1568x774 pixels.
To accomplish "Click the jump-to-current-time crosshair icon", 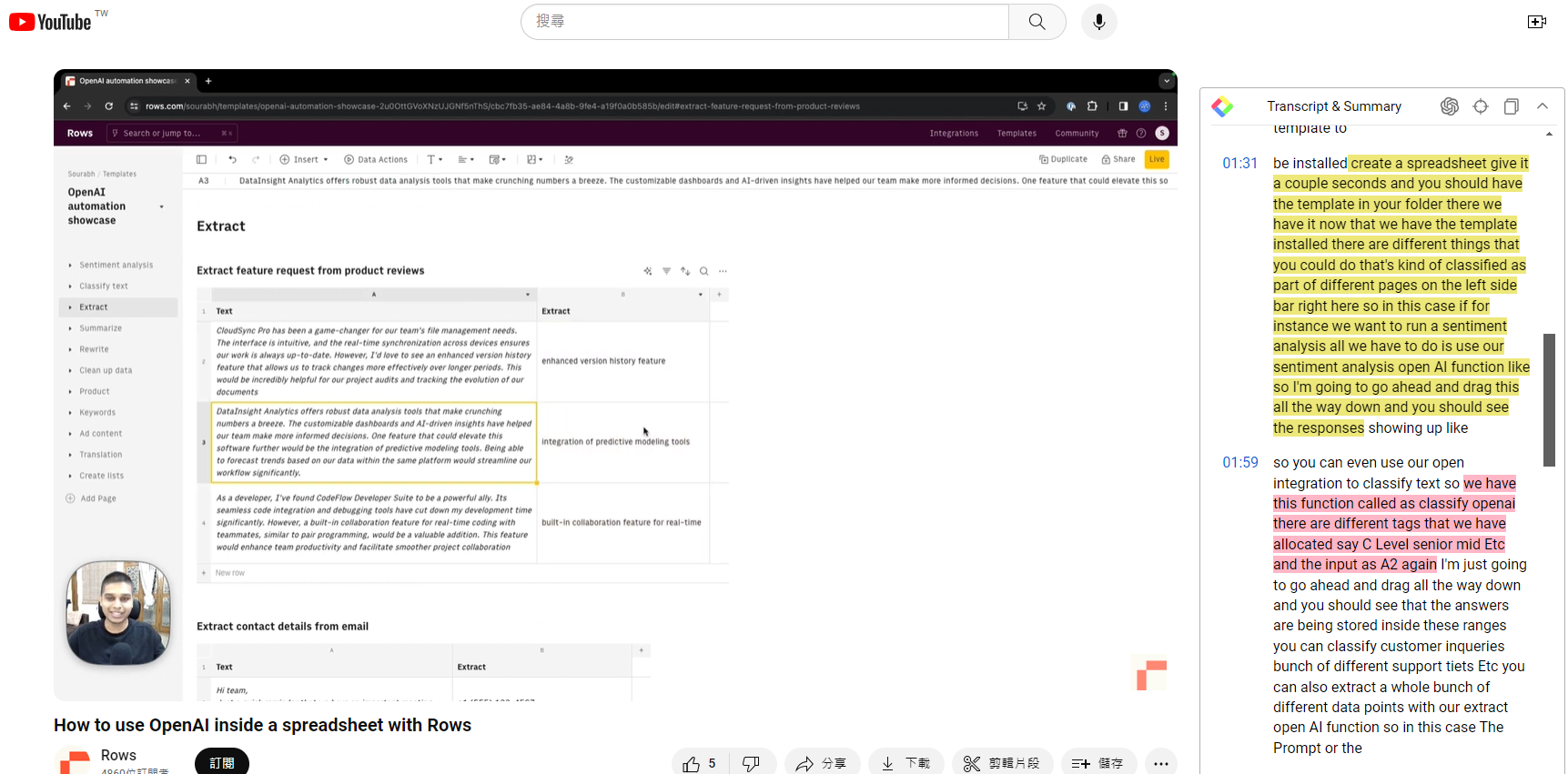I will pos(1481,106).
